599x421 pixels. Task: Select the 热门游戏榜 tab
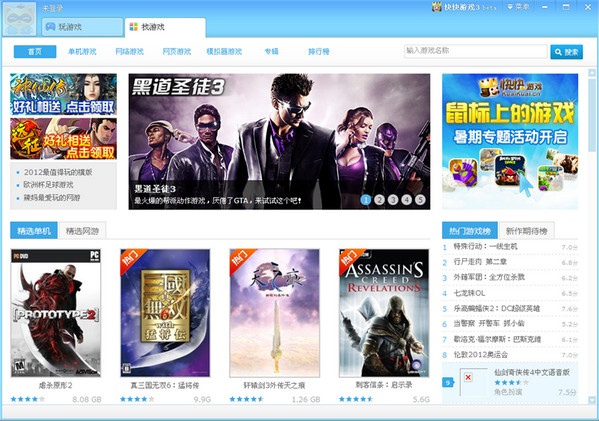pos(470,231)
